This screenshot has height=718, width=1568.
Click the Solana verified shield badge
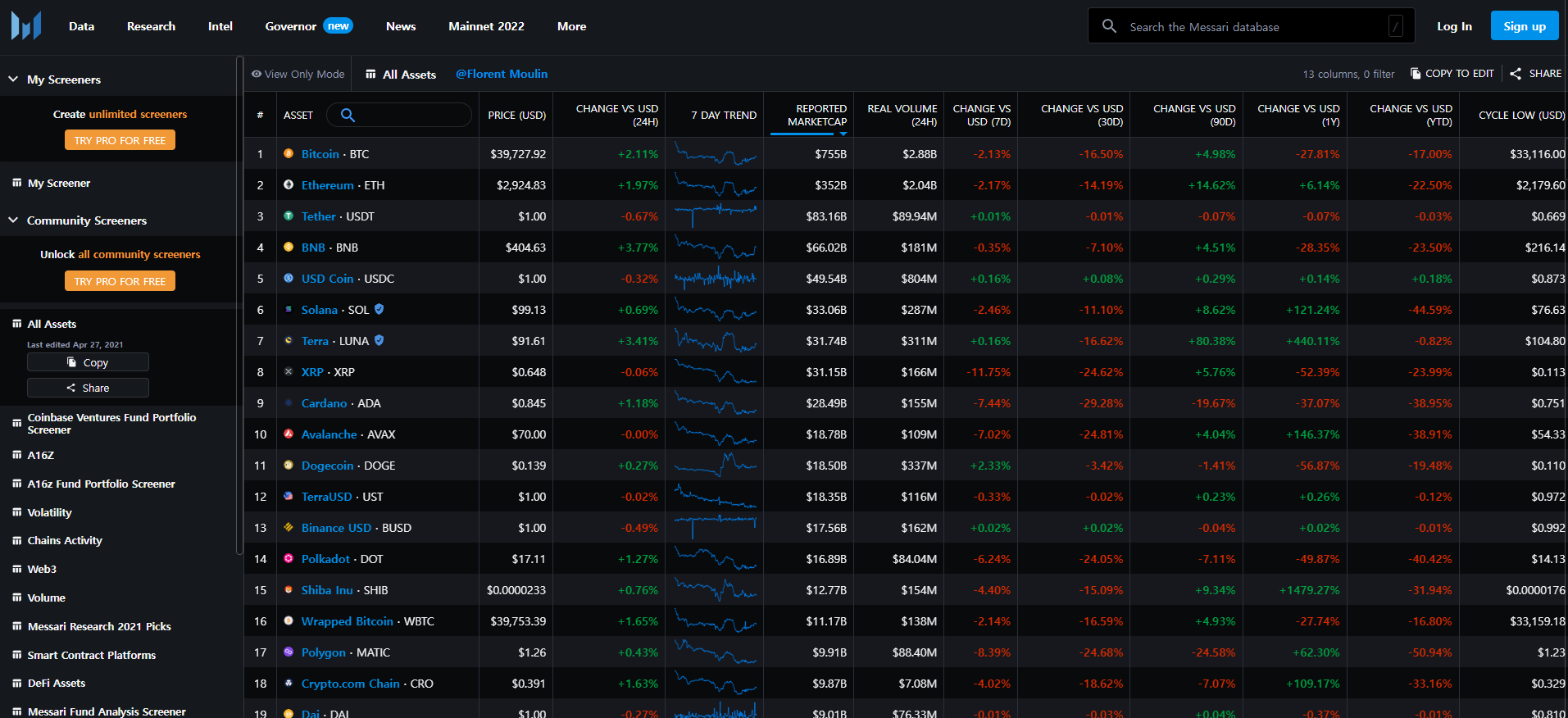379,309
